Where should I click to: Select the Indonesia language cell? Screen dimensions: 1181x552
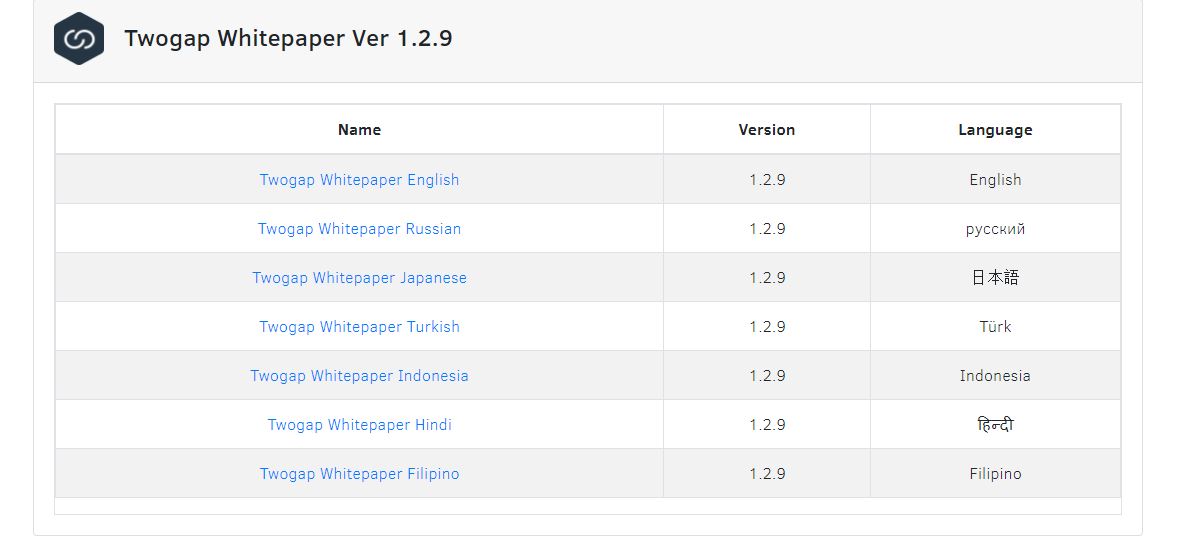[995, 376]
